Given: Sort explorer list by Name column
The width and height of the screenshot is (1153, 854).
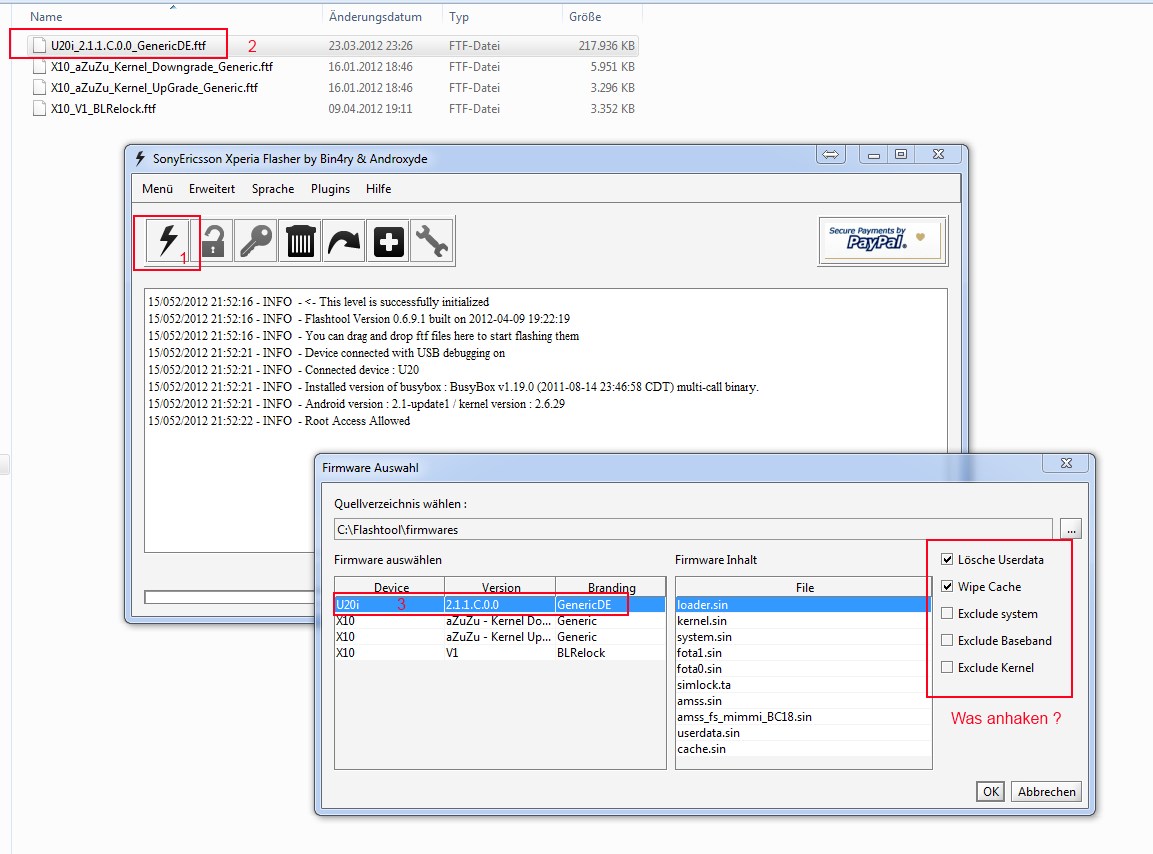Looking at the screenshot, I should click(x=46, y=16).
